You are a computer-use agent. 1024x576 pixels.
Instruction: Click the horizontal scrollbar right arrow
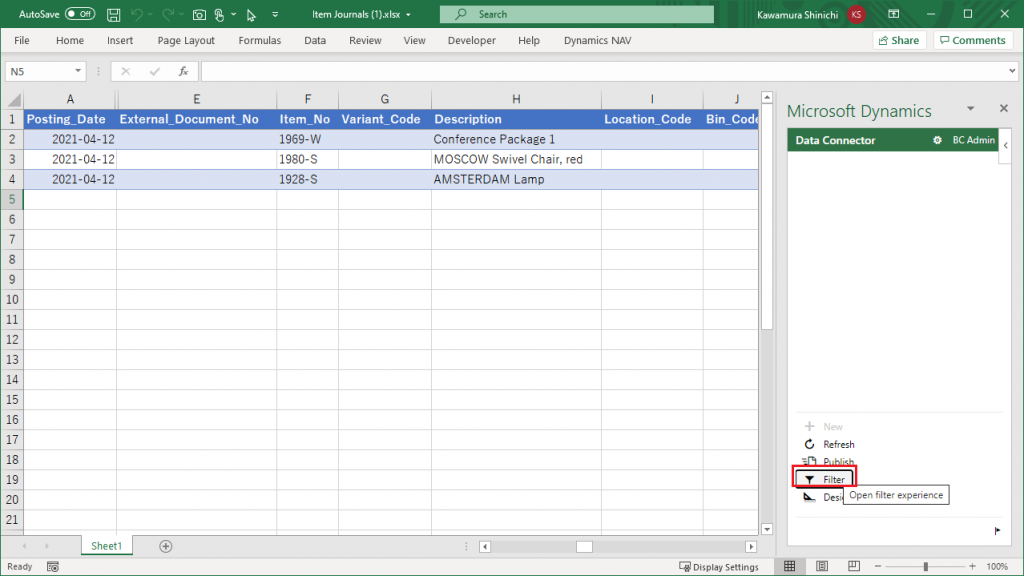751,547
